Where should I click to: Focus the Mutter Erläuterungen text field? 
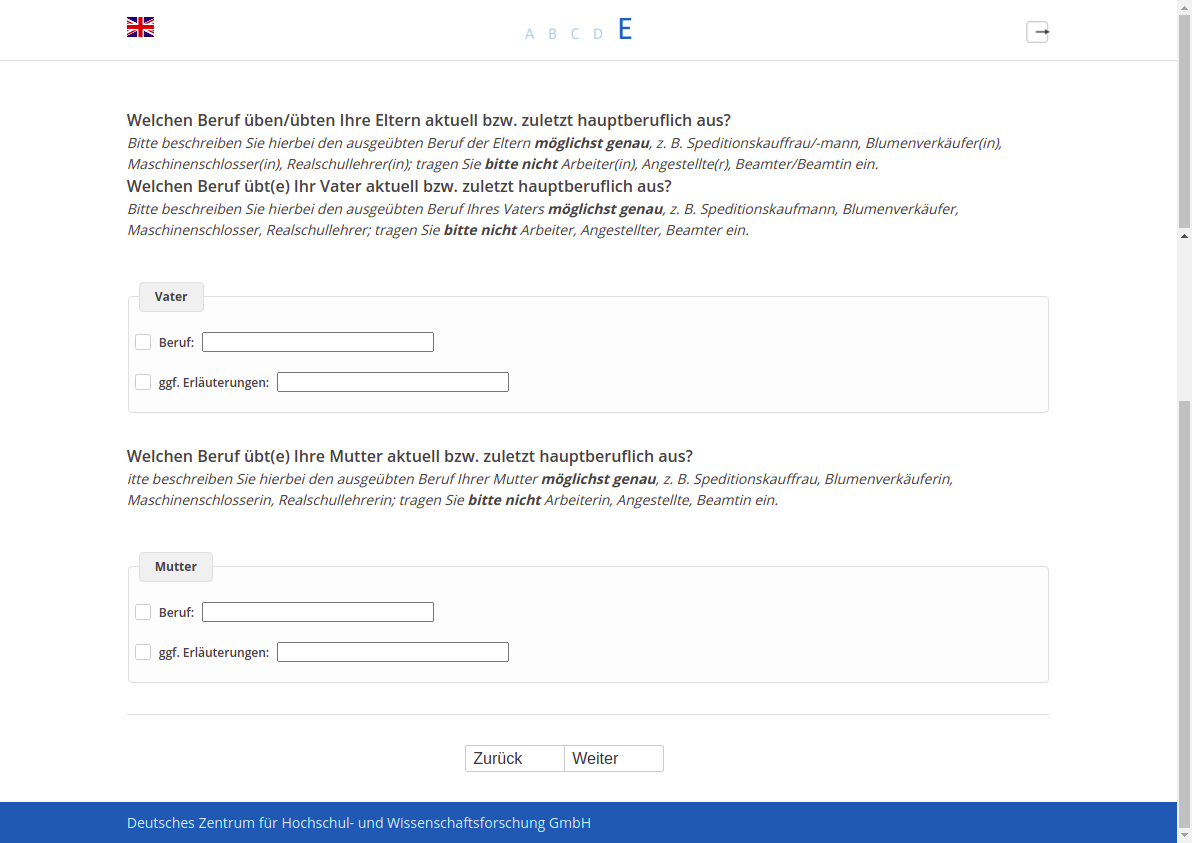coord(393,651)
